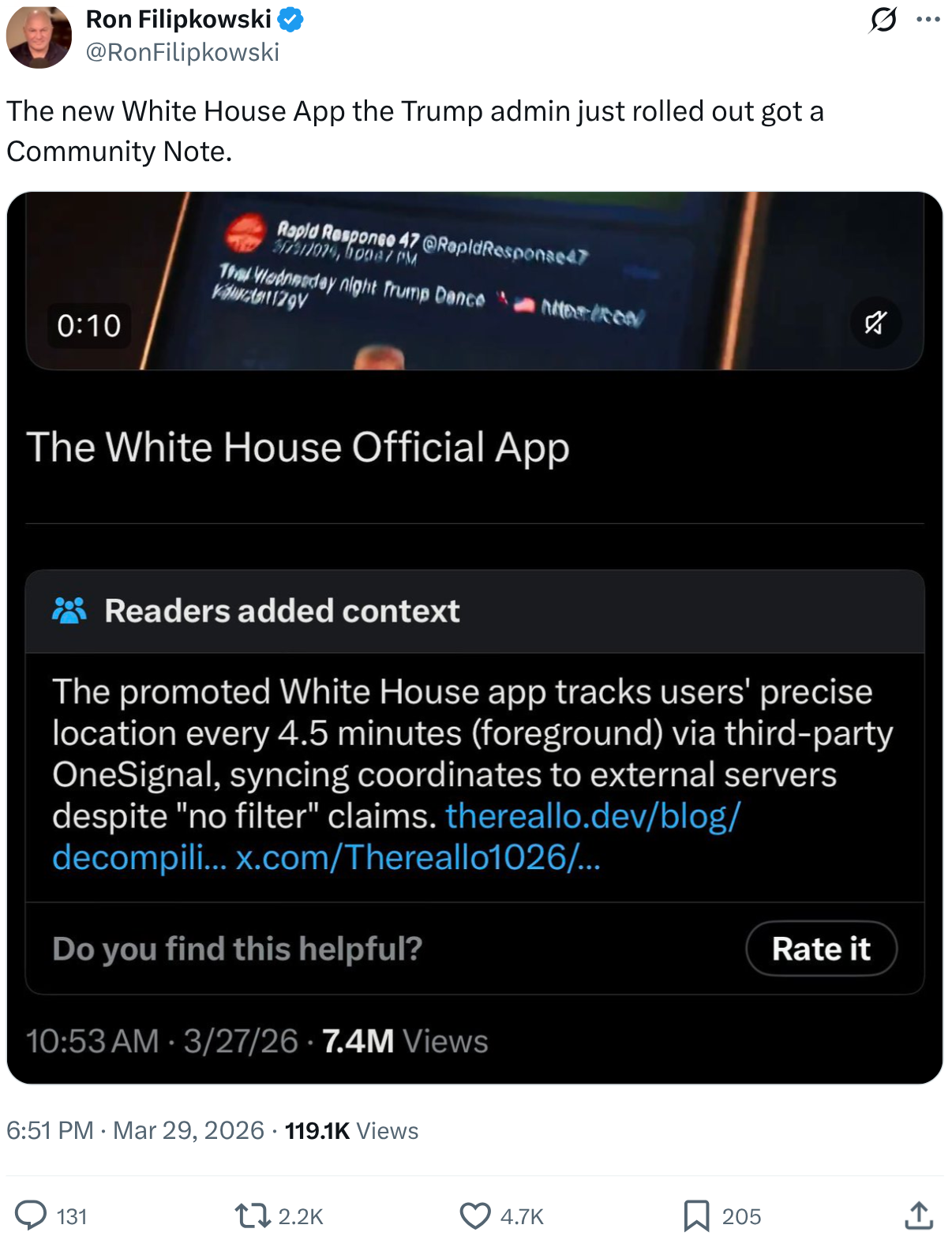Click the Grok icon beside the more menu
This screenshot has height=1236, width=952.
tap(883, 19)
